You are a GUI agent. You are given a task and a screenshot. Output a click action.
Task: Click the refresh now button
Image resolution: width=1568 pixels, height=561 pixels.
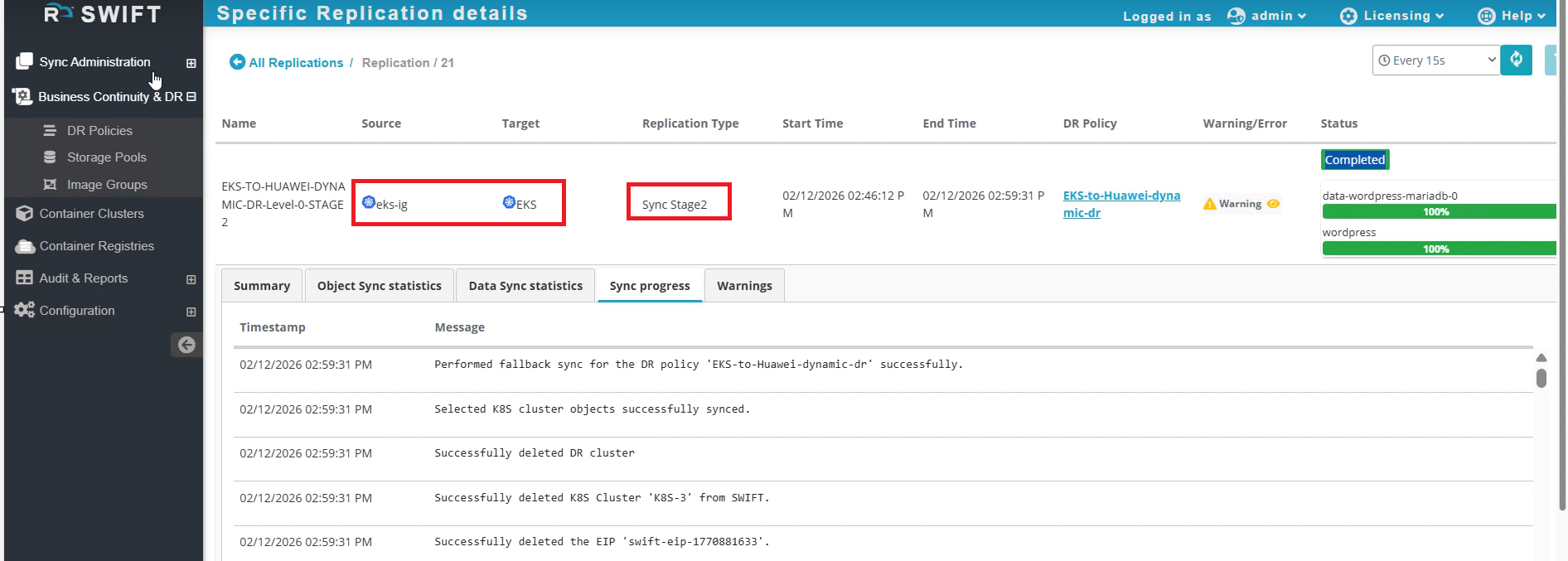tap(1517, 60)
